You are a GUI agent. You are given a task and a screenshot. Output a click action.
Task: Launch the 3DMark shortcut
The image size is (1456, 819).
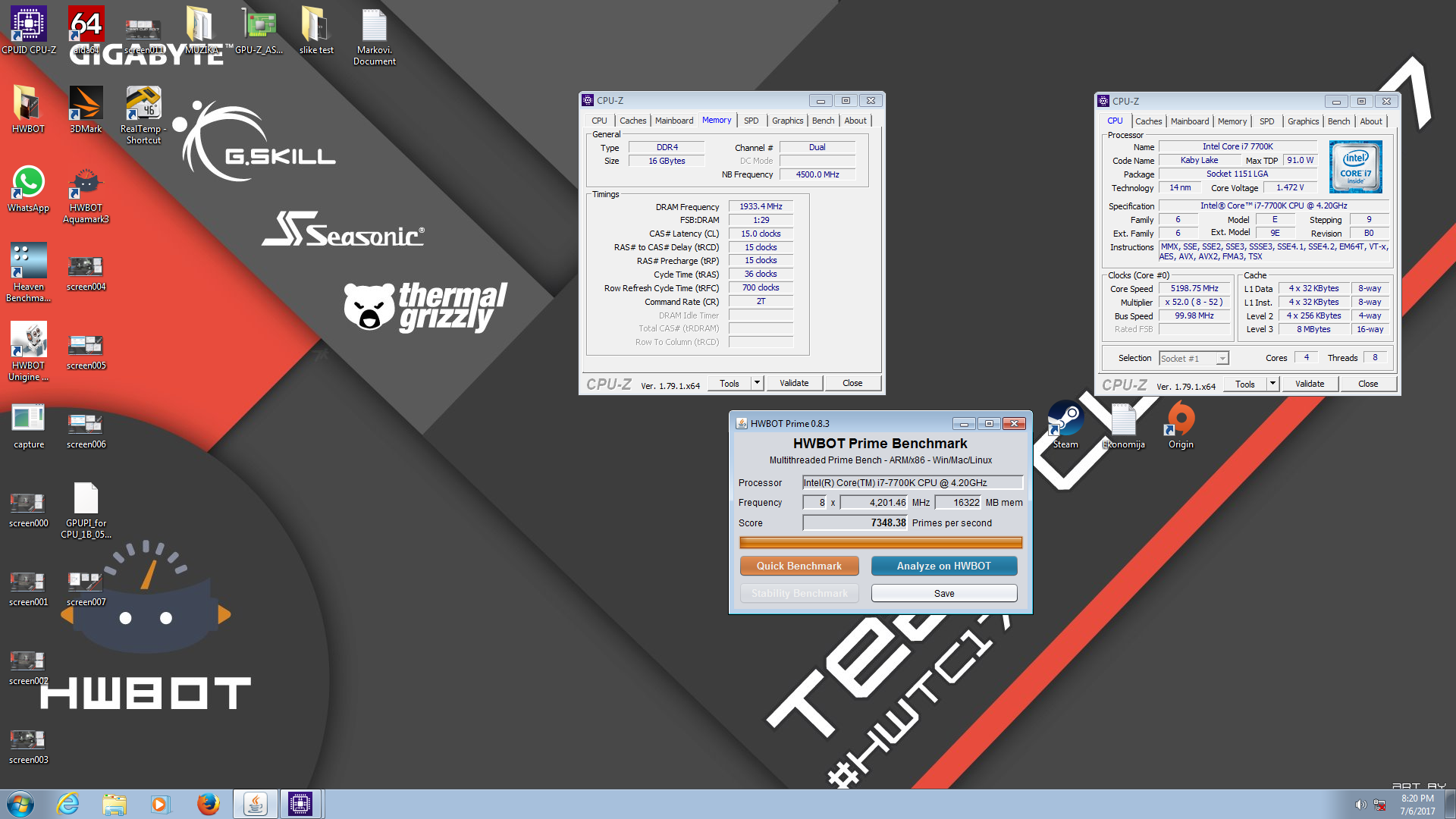tap(86, 109)
